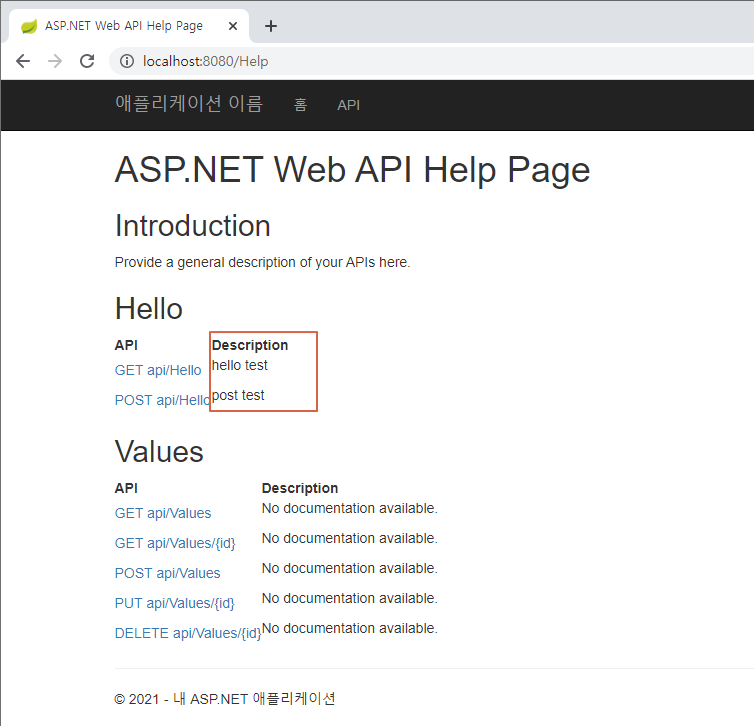Screen dimensions: 754x726
Task: Click API header in Values table
Action: 126,488
